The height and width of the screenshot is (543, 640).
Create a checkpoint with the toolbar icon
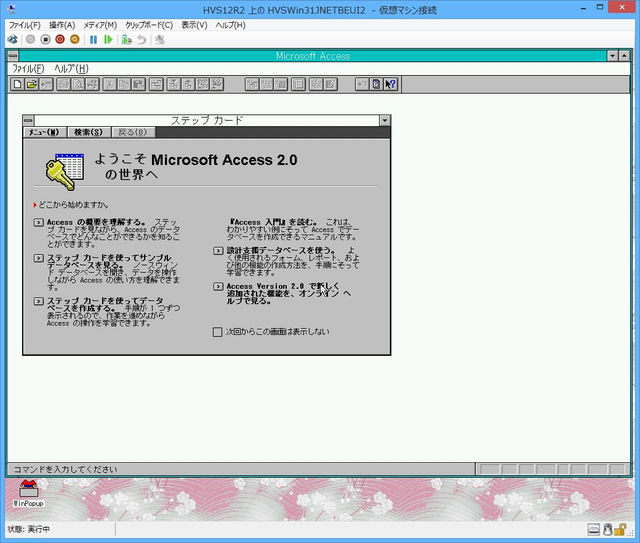point(127,40)
